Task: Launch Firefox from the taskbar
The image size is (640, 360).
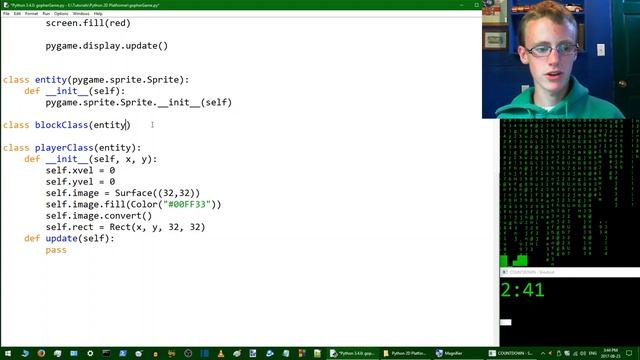Action: point(41,353)
